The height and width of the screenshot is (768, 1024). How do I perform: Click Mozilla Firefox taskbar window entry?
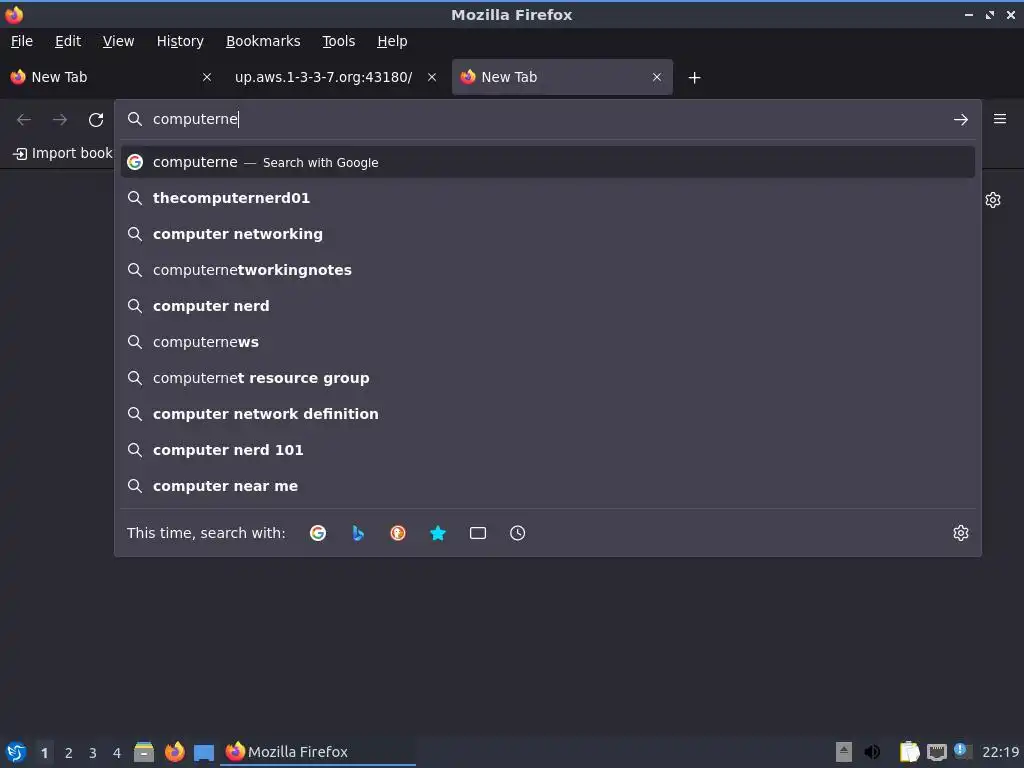tap(319, 752)
